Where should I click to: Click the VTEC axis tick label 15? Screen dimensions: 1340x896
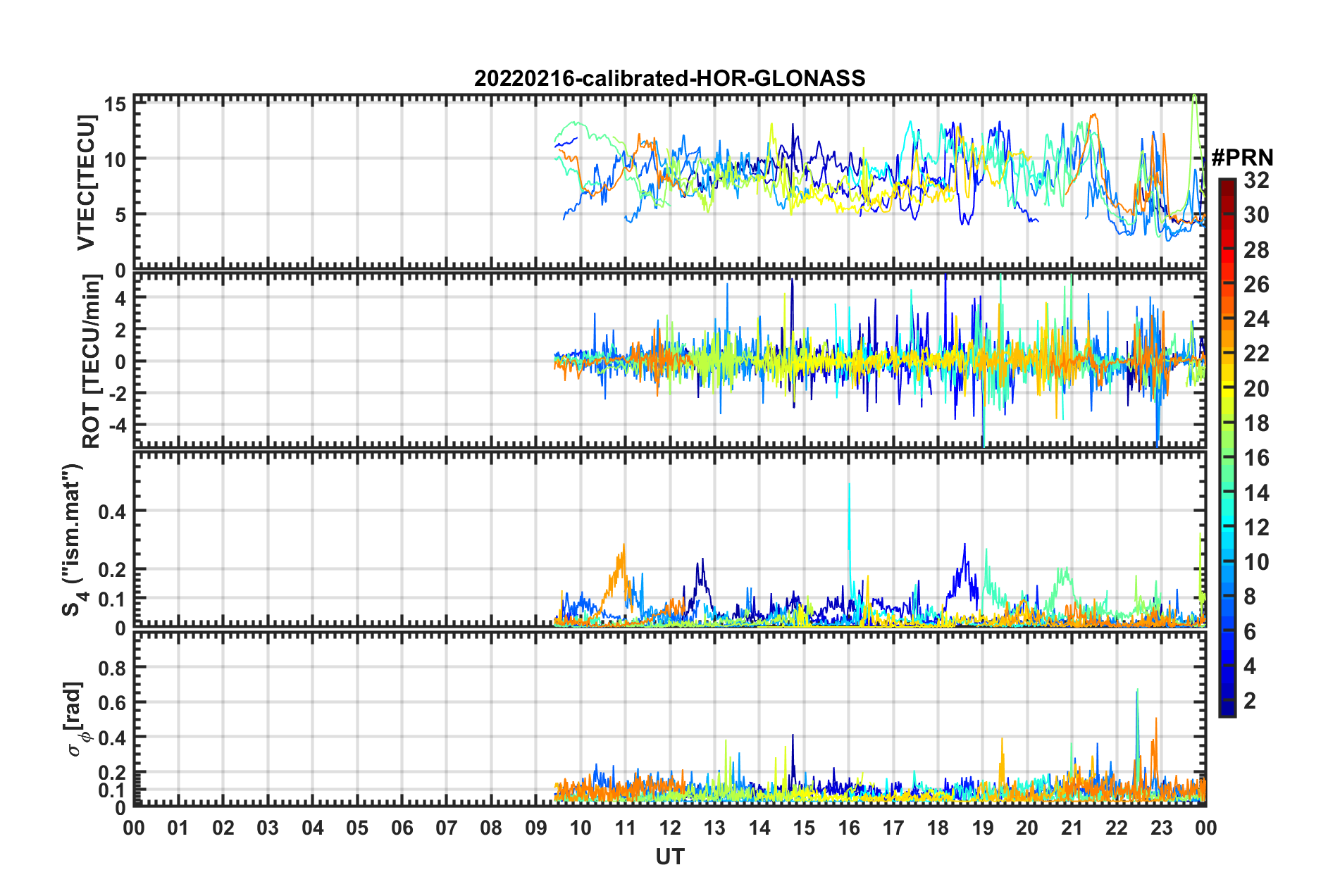point(116,105)
